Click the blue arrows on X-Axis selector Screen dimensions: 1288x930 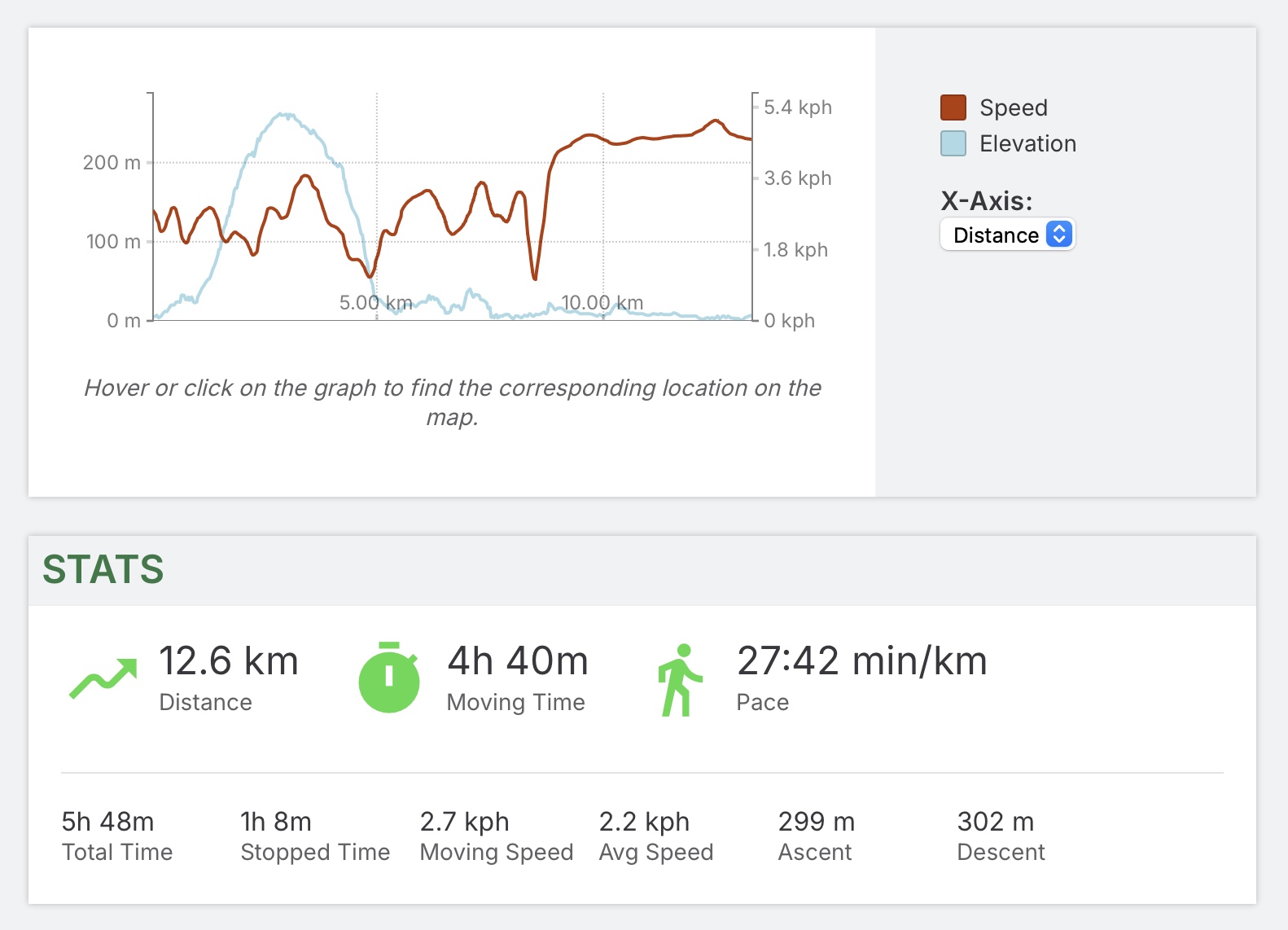tap(1058, 235)
